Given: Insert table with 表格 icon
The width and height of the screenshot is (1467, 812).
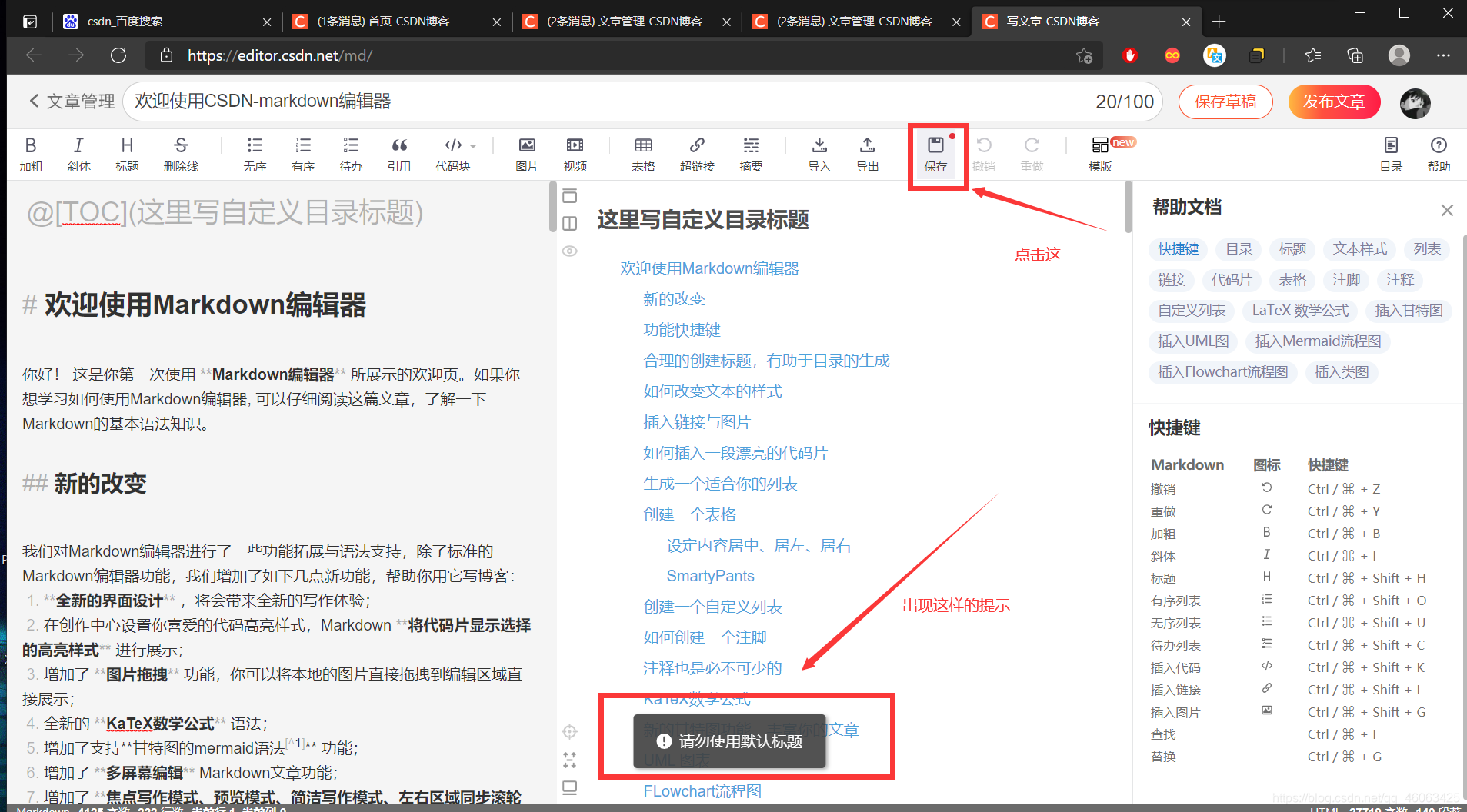Looking at the screenshot, I should 643,154.
